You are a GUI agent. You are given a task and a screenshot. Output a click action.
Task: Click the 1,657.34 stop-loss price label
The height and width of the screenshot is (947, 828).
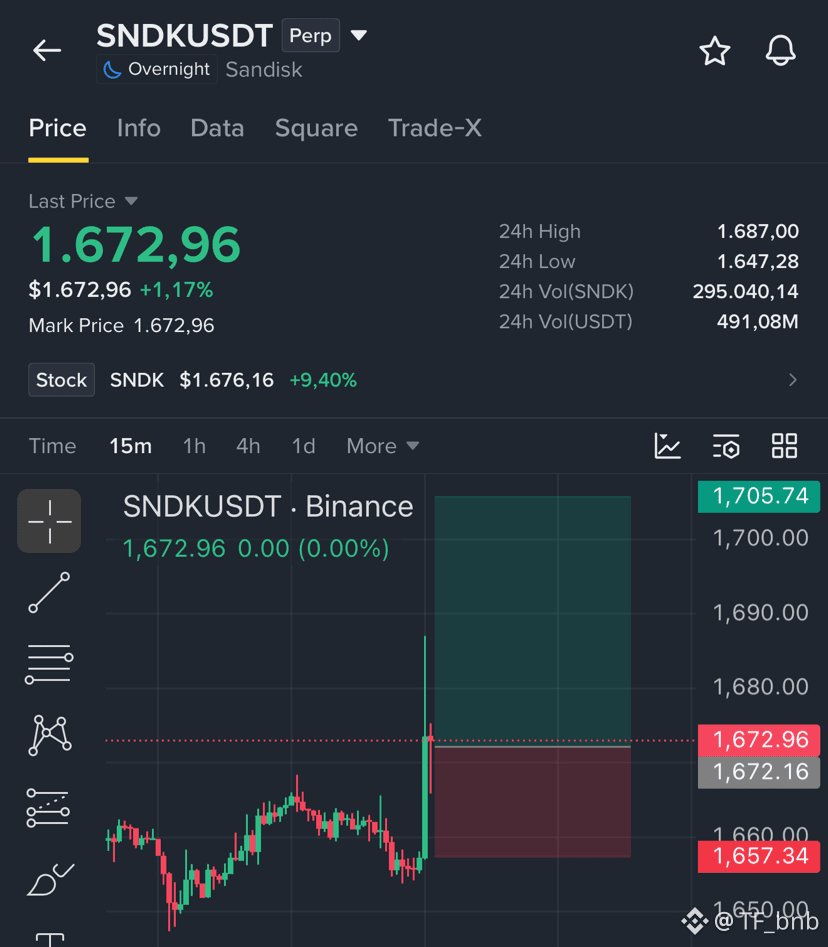click(x=759, y=856)
